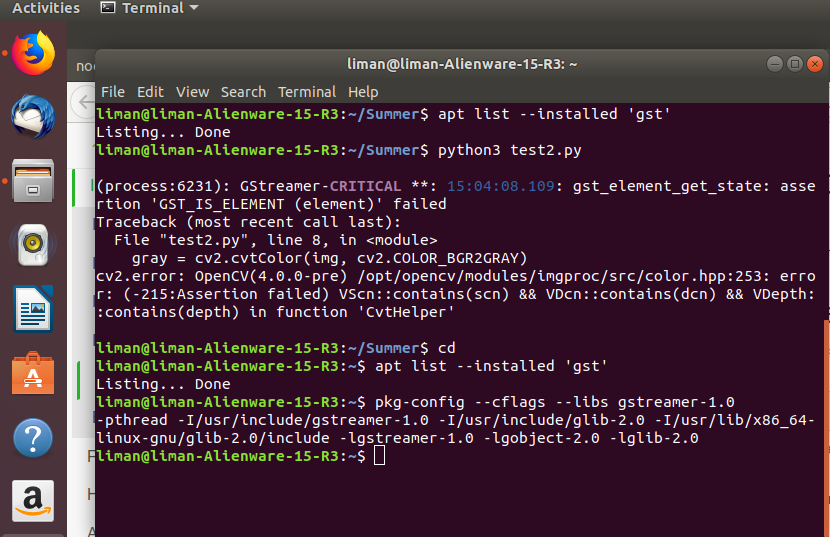Launch Amazon from the dock

pos(33,501)
